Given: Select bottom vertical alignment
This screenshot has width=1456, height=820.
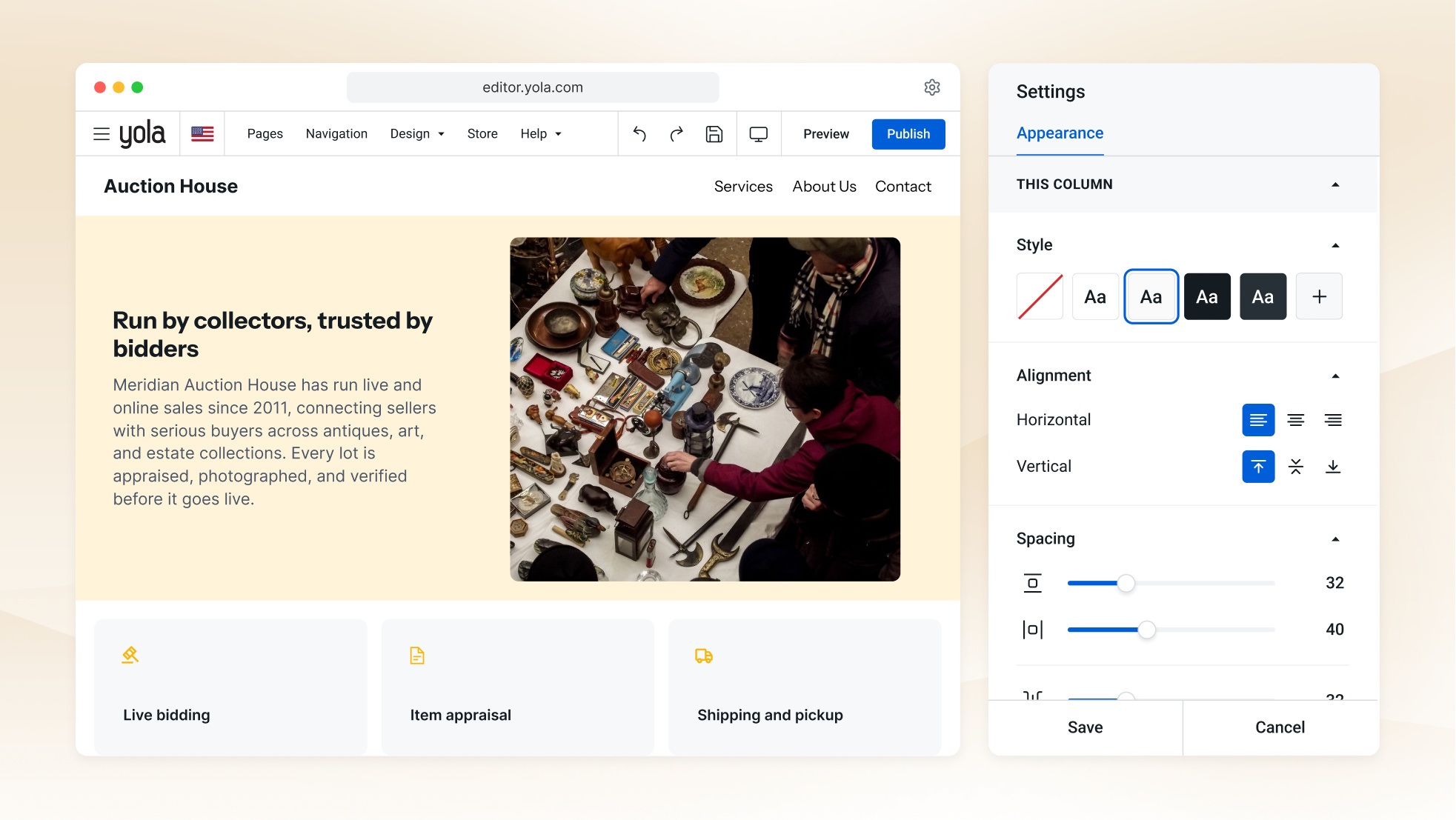Looking at the screenshot, I should pos(1333,467).
